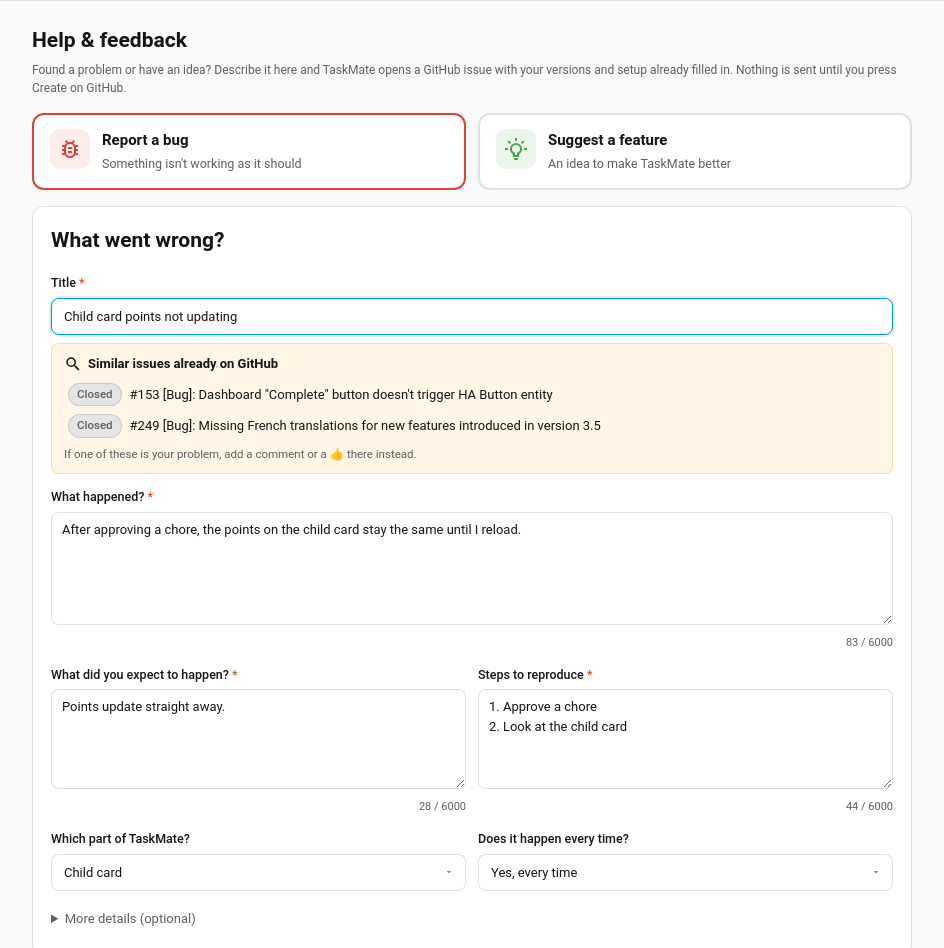Open Does it happen every time dropdown

click(685, 872)
